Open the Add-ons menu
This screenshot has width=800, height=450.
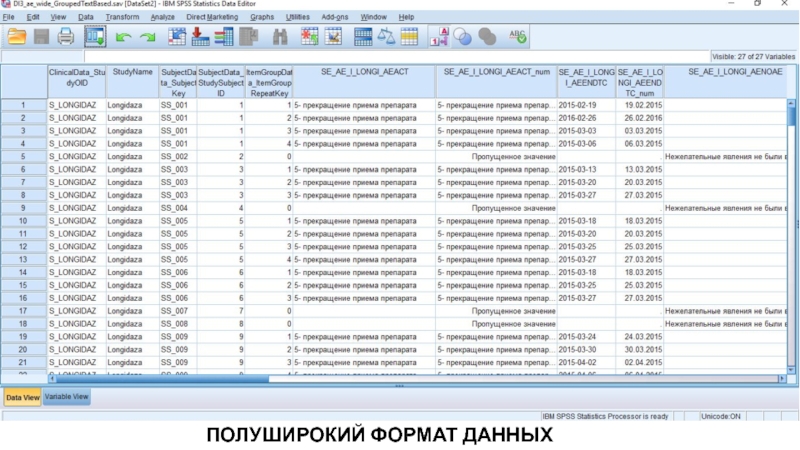335,17
